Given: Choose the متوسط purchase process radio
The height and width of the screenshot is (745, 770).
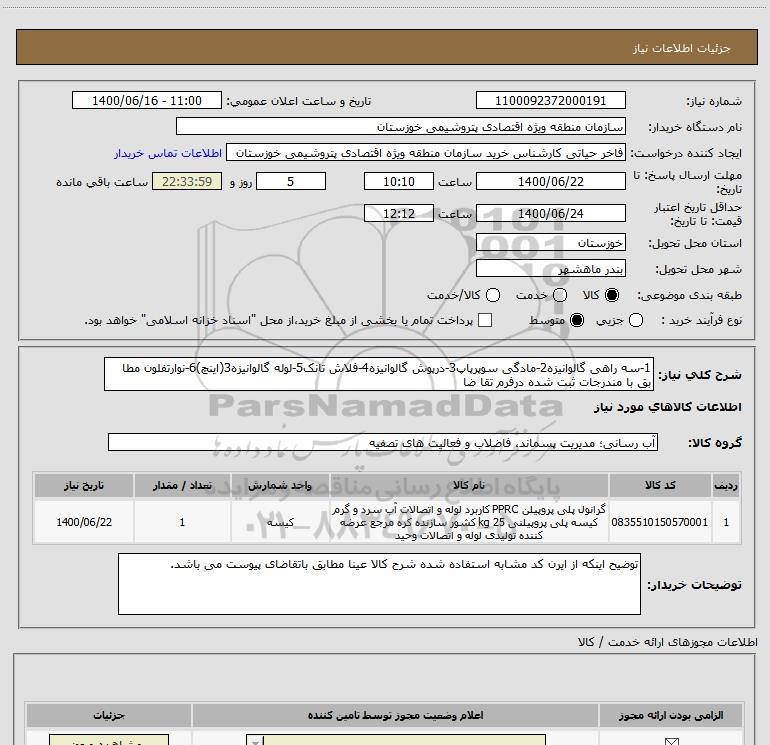Looking at the screenshot, I should (577, 320).
